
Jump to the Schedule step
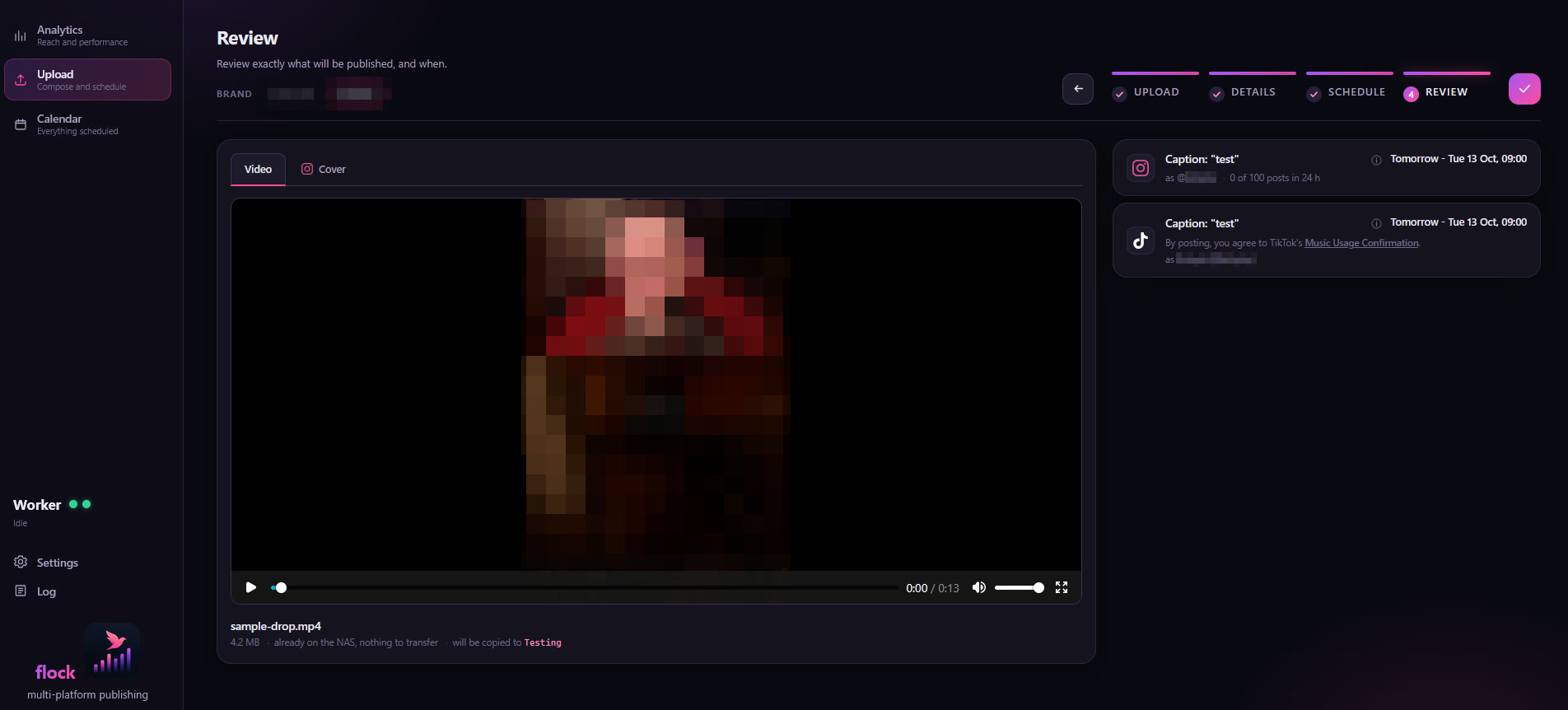click(x=1350, y=88)
